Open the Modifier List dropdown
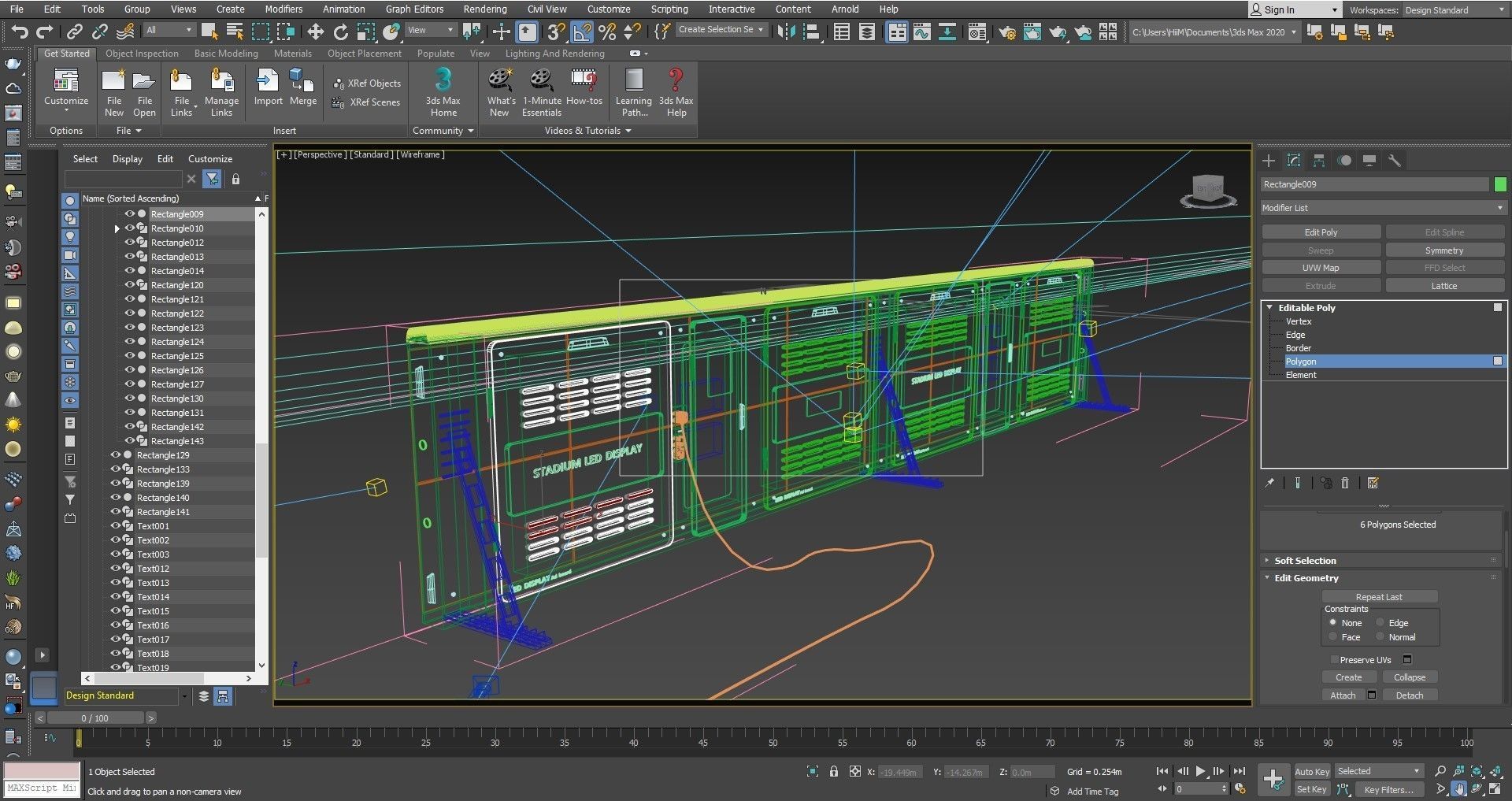1512x801 pixels. point(1382,208)
